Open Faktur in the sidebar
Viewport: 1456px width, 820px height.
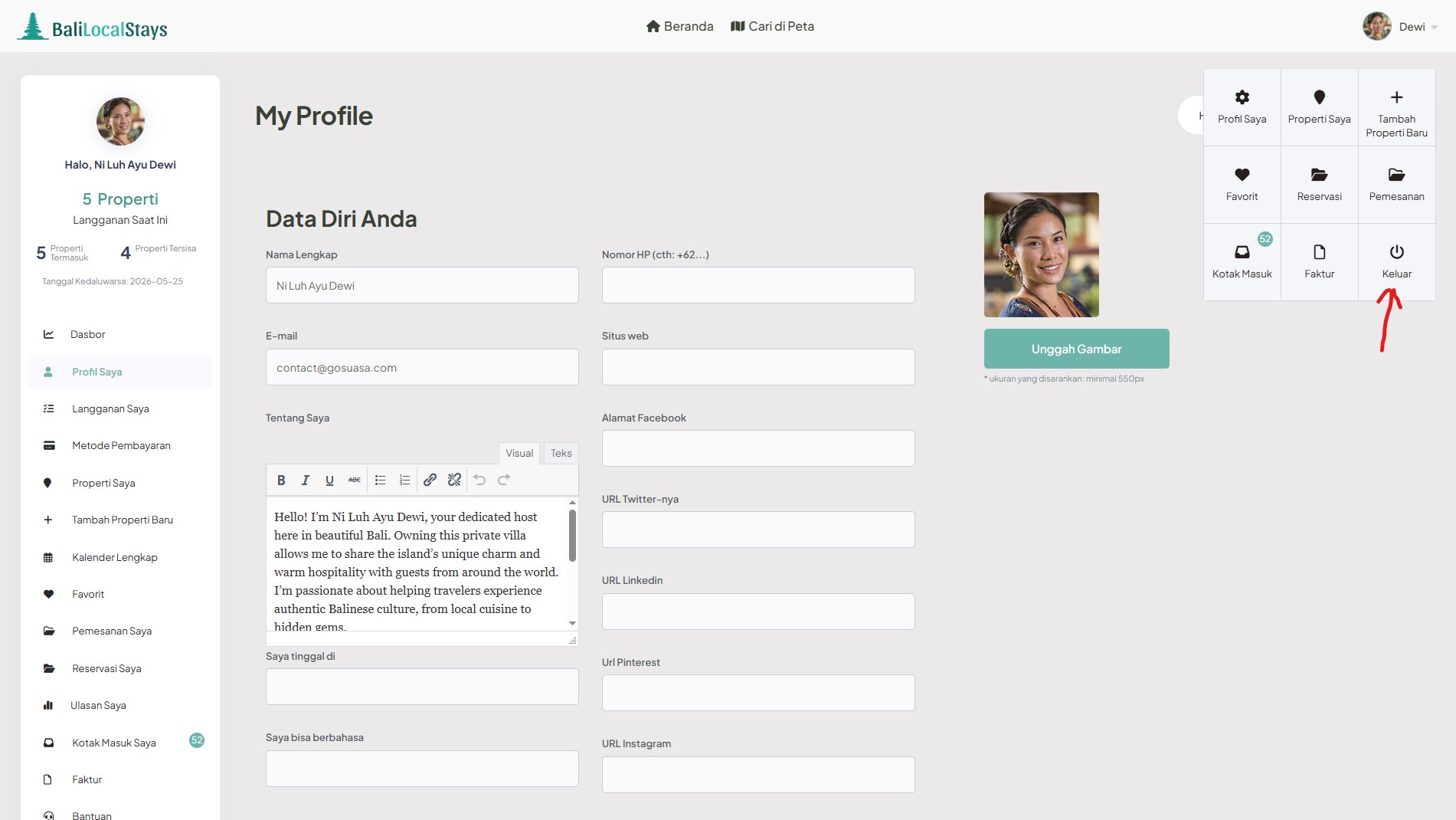coord(120,779)
